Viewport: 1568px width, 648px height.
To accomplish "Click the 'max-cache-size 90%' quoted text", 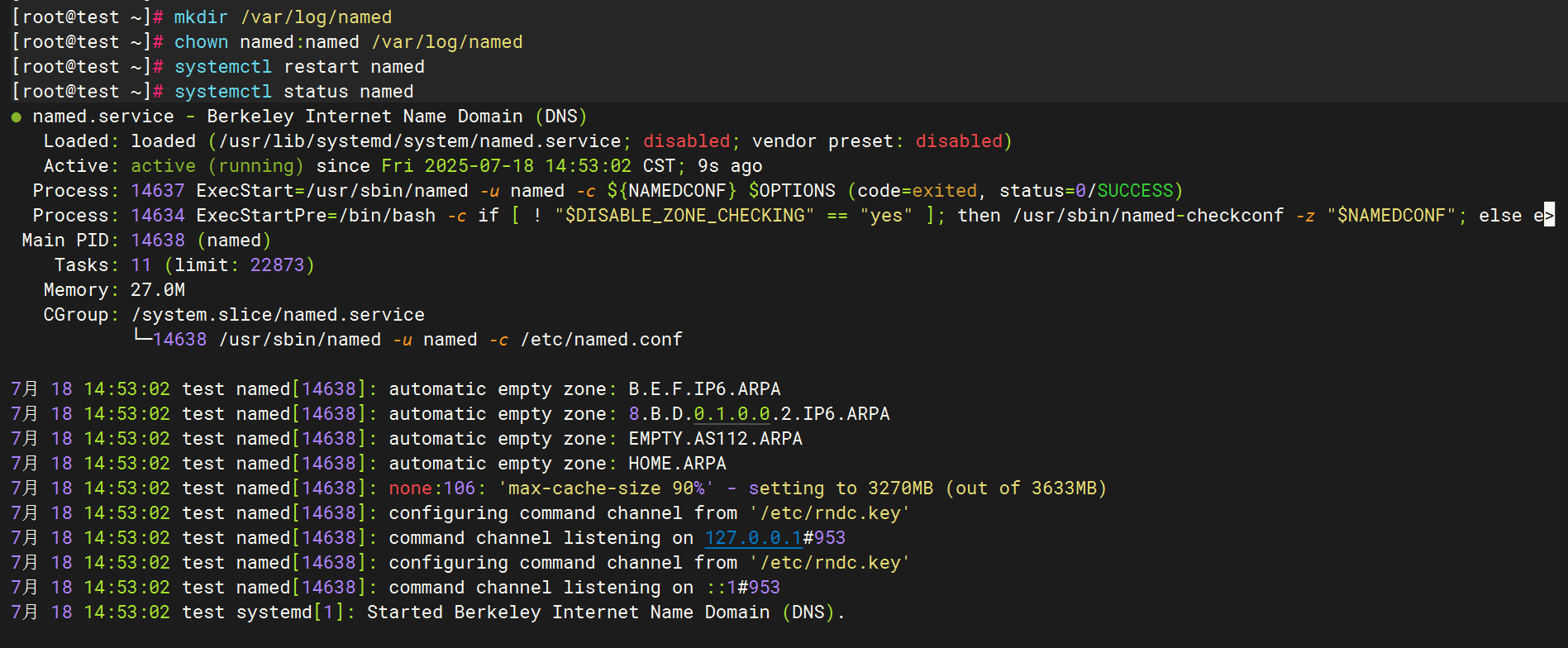I will 606,488.
